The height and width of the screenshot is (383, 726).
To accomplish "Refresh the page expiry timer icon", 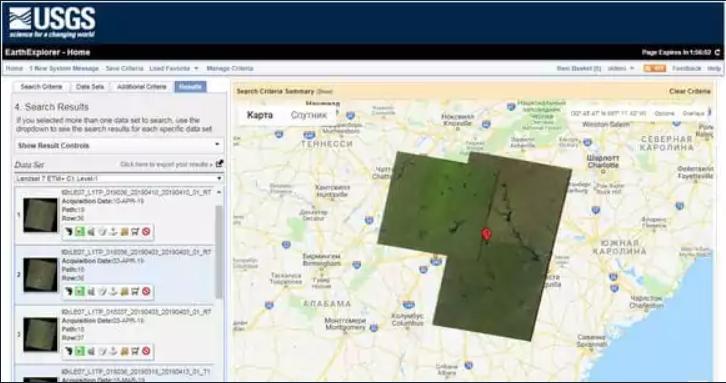I will click(718, 52).
